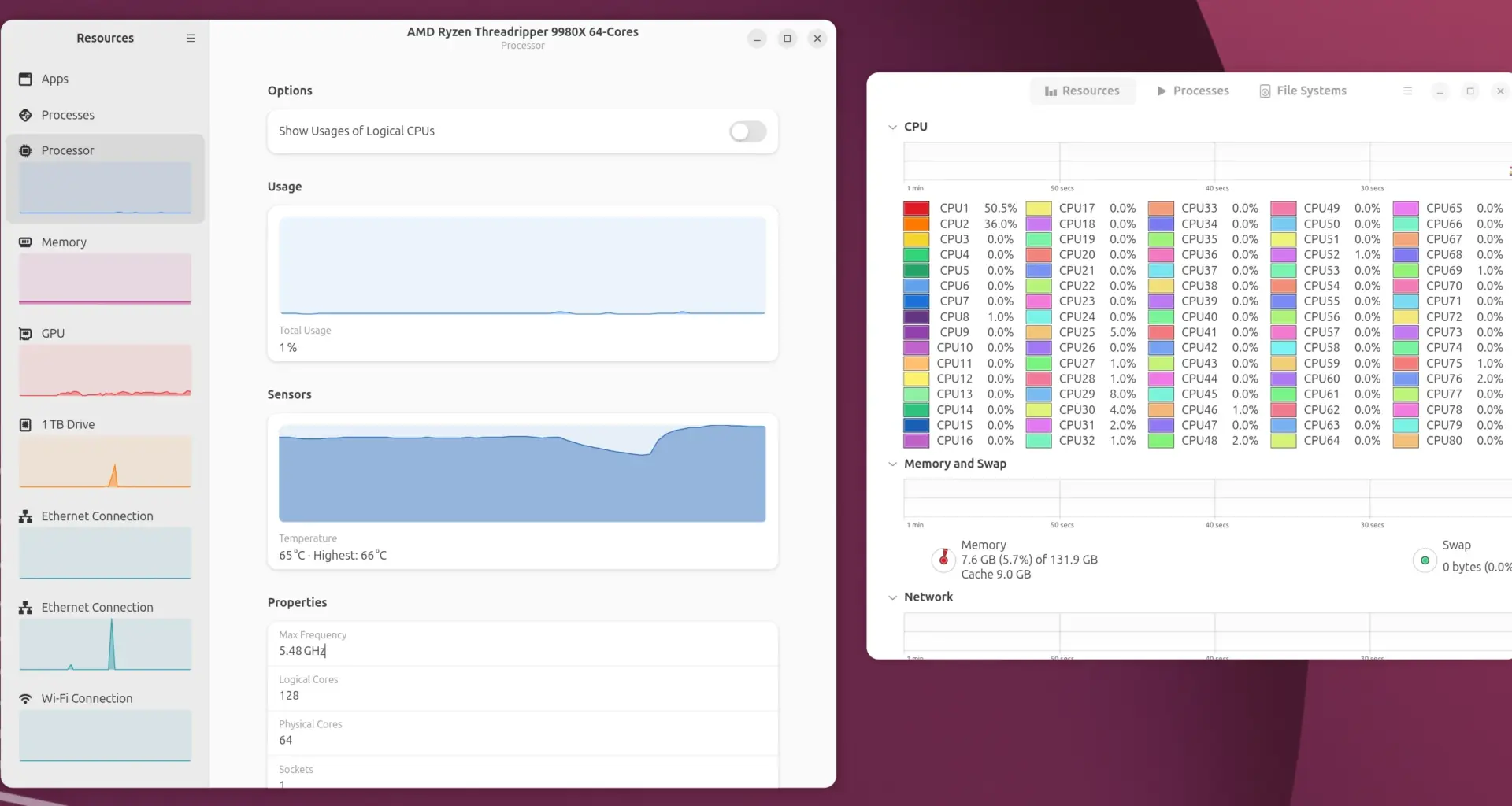Open the Wi-Fi Connection page

[x=105, y=727]
